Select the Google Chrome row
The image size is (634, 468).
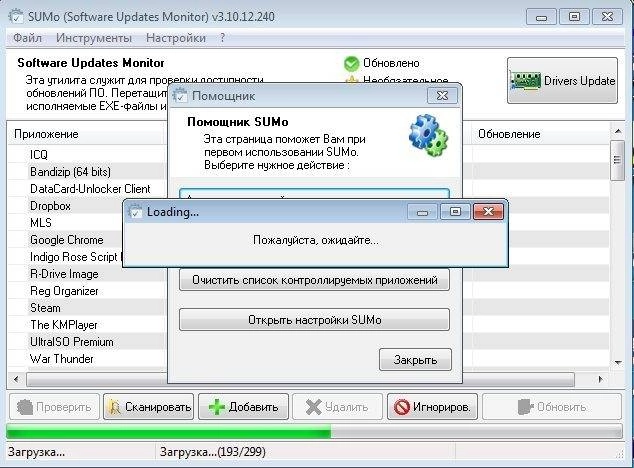[x=66, y=240]
